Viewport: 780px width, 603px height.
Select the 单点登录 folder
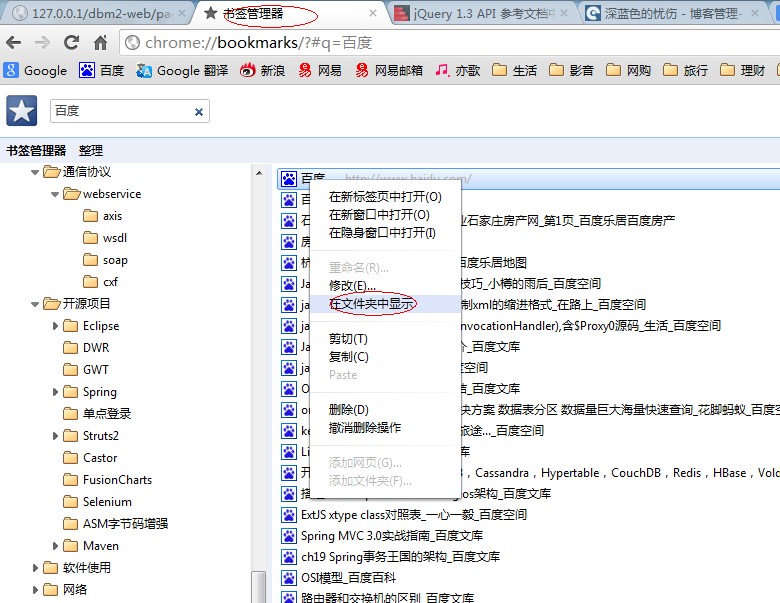98,413
